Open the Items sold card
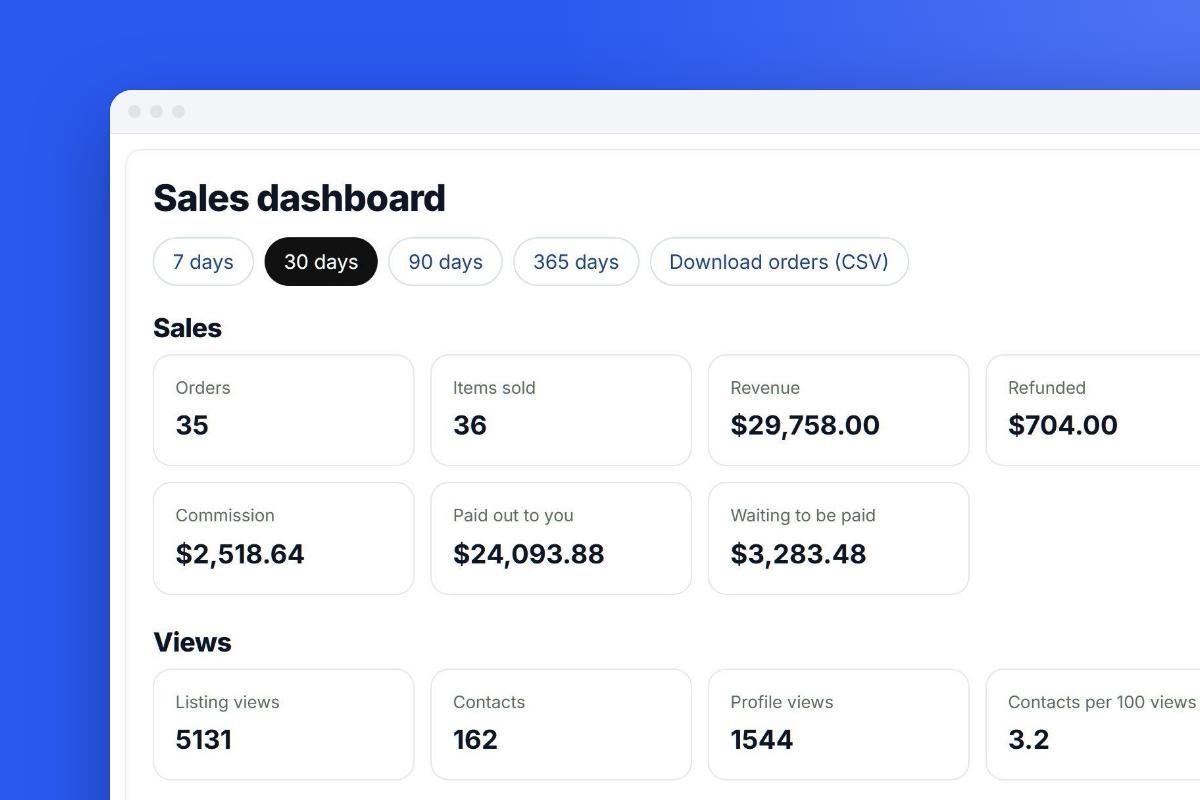The width and height of the screenshot is (1200, 800). point(561,410)
